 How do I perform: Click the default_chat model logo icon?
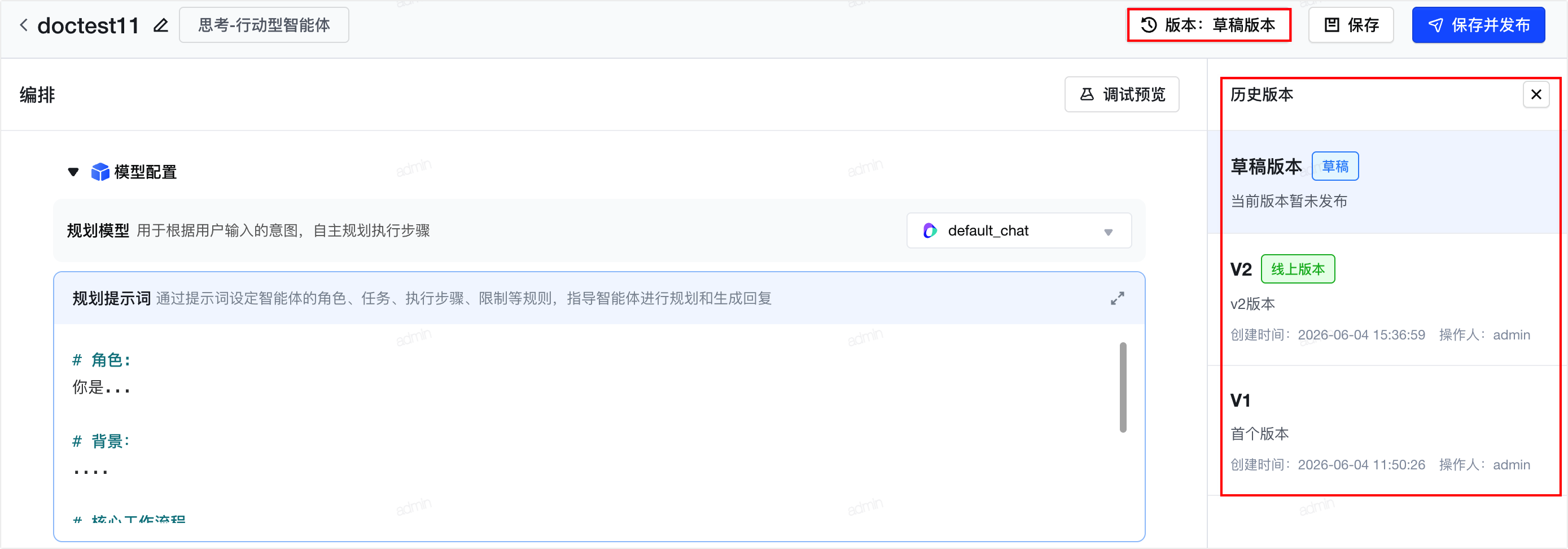click(x=930, y=230)
